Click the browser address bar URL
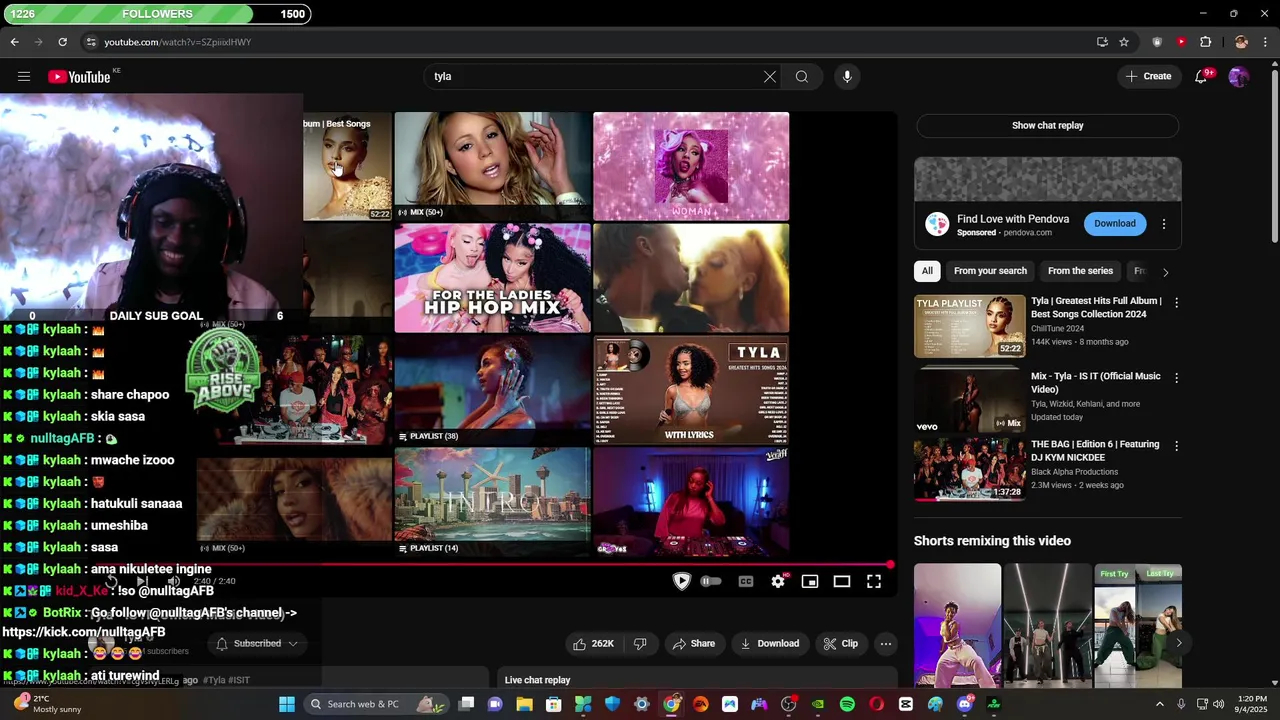The image size is (1280, 720). (x=178, y=42)
